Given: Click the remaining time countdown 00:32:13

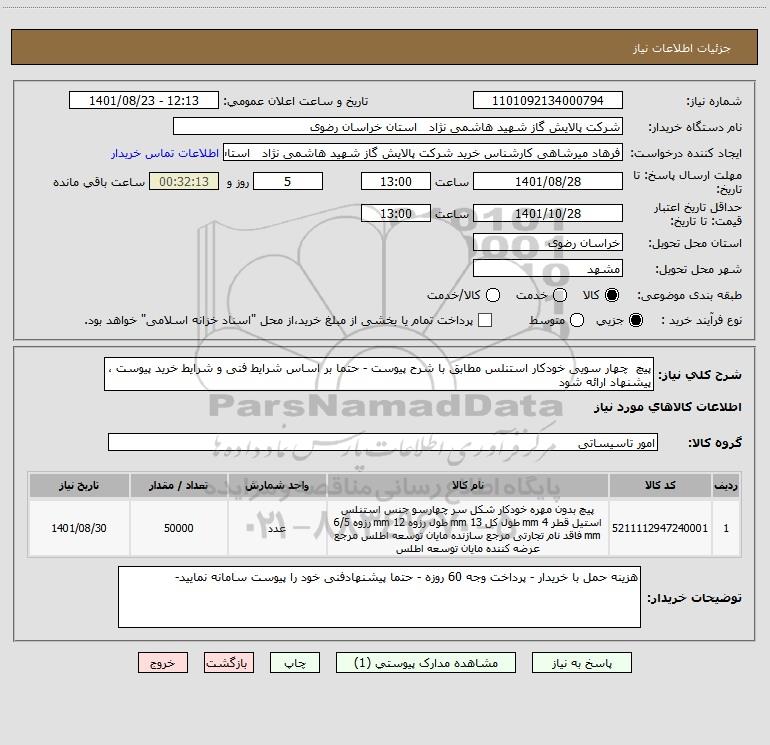Looking at the screenshot, I should [184, 181].
